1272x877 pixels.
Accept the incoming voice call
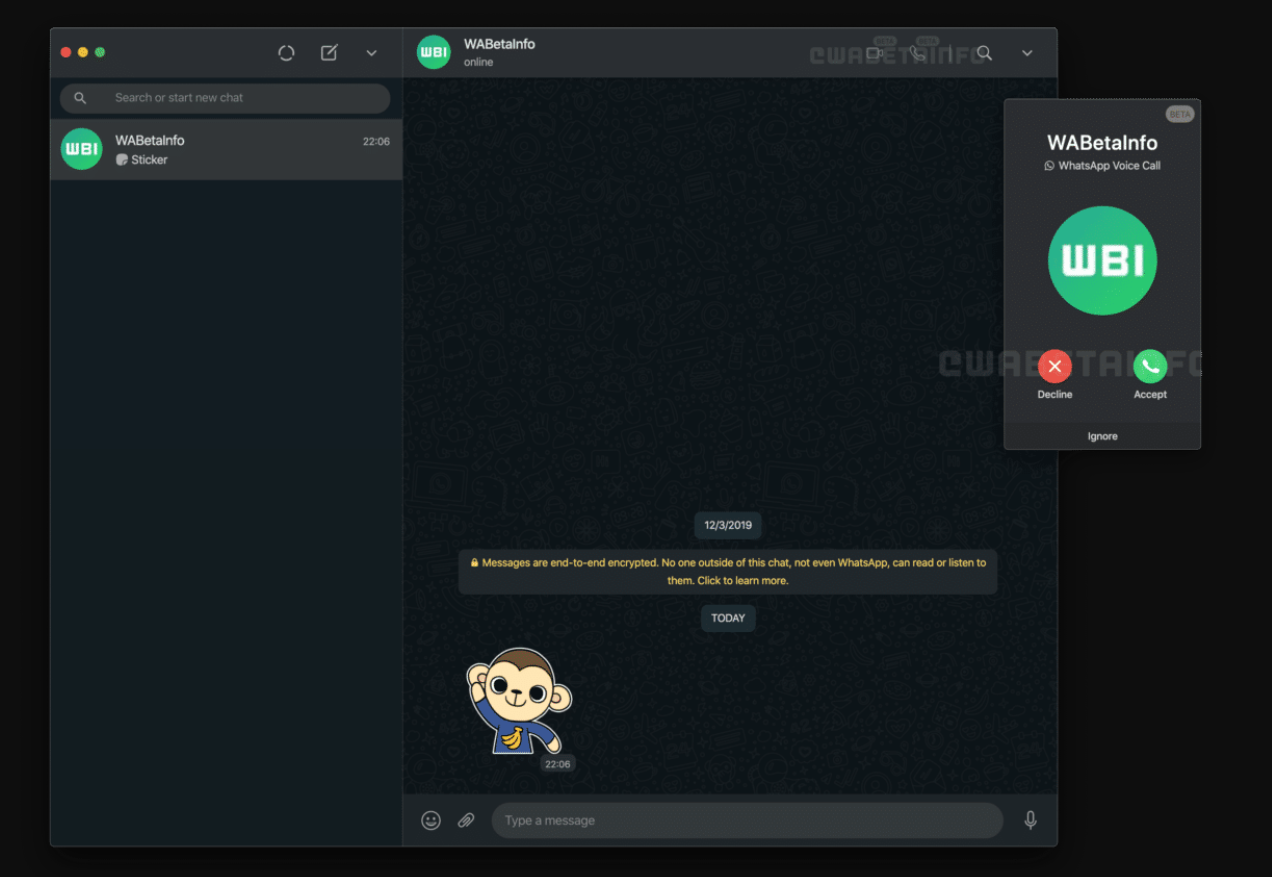[1150, 366]
